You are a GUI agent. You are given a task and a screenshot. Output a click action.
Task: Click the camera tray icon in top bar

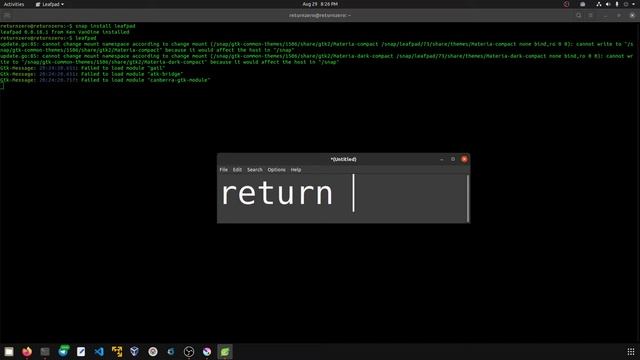point(582,4)
